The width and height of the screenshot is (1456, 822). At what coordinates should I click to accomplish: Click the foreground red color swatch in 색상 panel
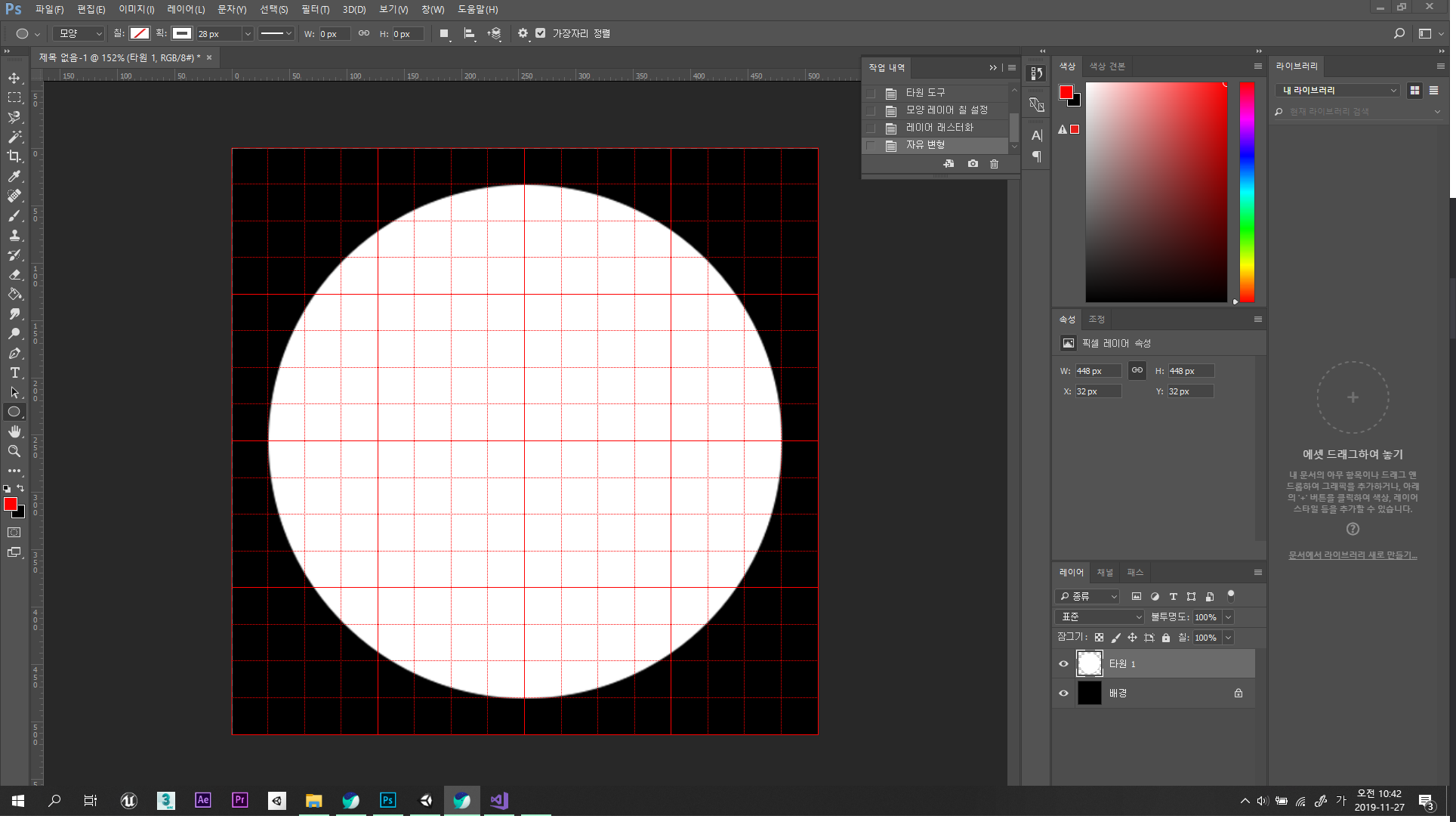pos(1066,92)
